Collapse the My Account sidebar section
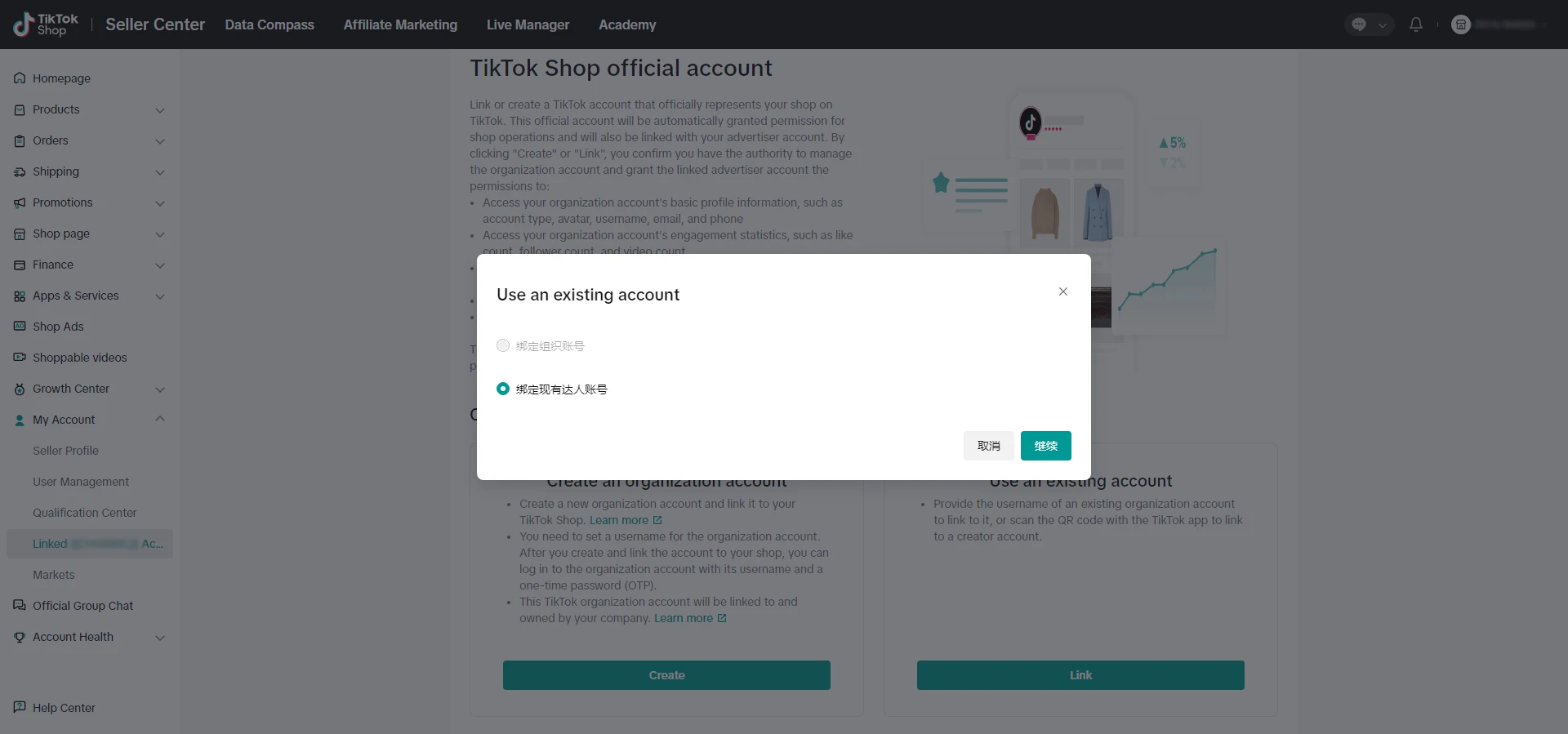This screenshot has height=734, width=1568. click(x=160, y=420)
